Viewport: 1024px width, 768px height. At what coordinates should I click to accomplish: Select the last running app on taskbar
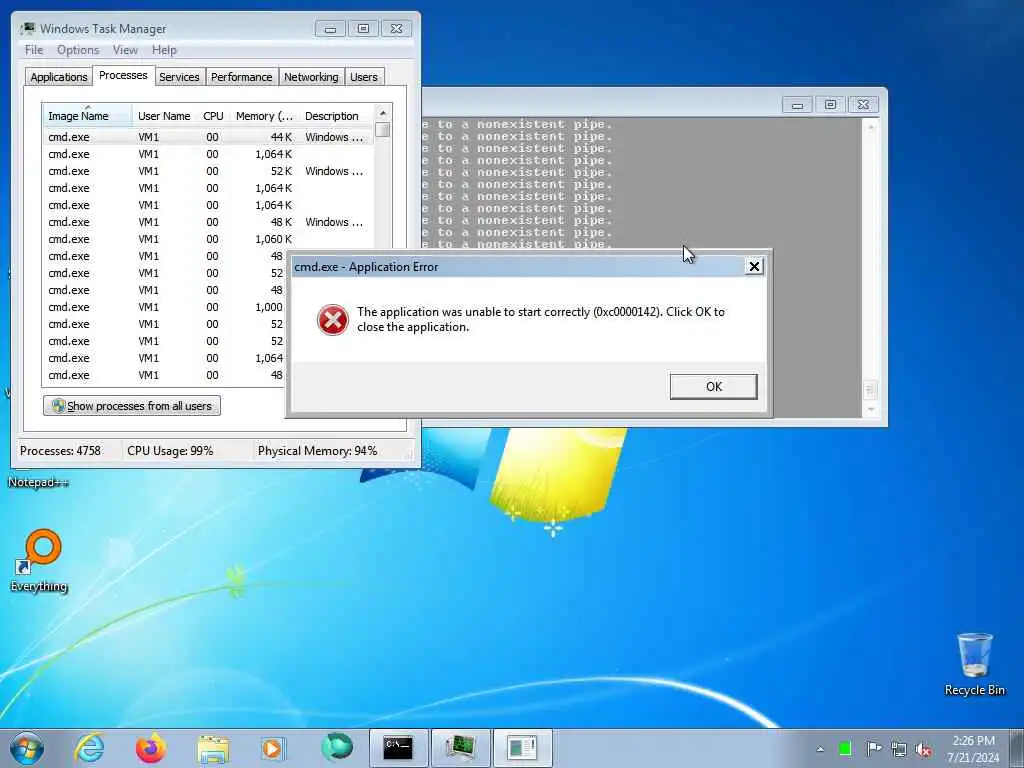coord(522,748)
